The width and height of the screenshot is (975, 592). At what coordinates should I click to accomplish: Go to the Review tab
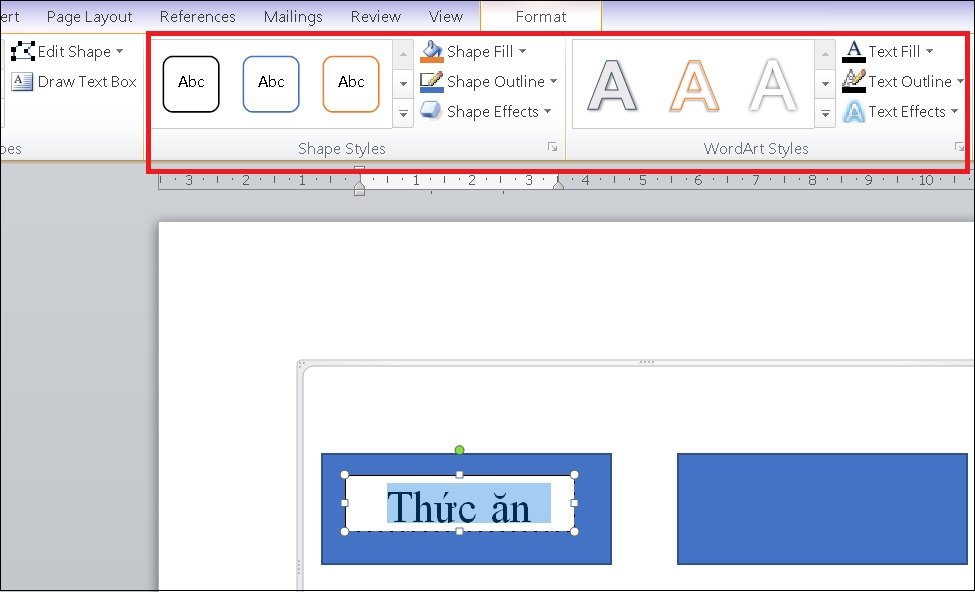pyautogui.click(x=376, y=17)
